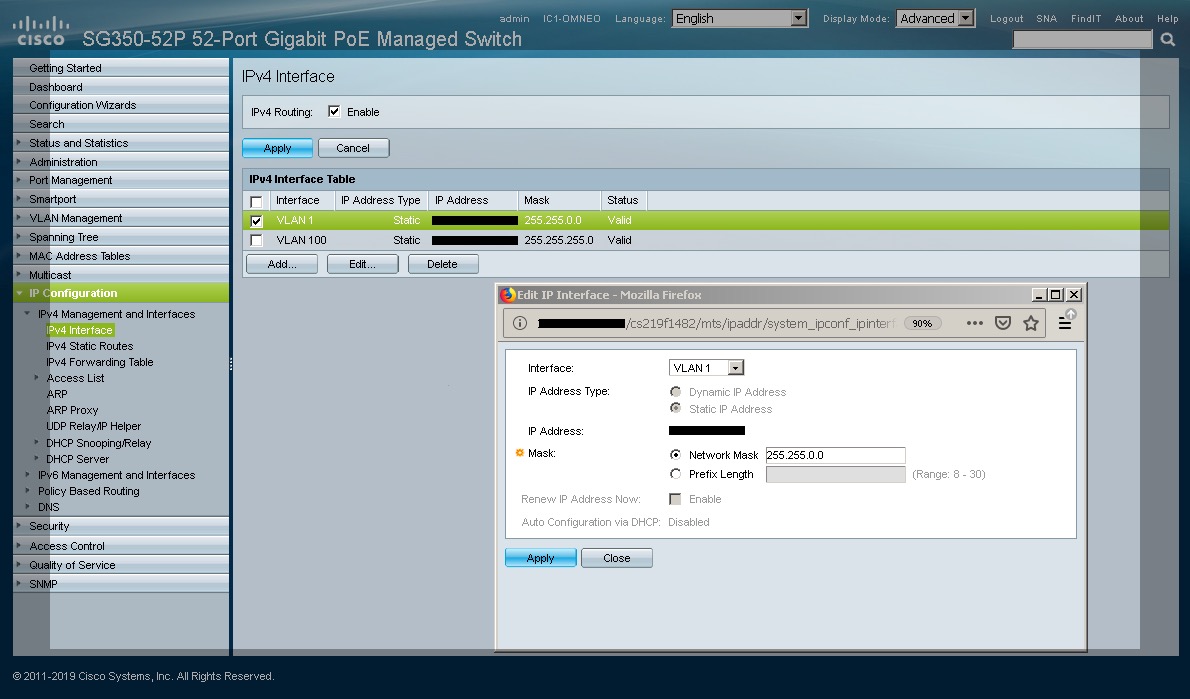Expand the DHCP Server node
This screenshot has height=699, width=1190.
pyautogui.click(x=36, y=458)
